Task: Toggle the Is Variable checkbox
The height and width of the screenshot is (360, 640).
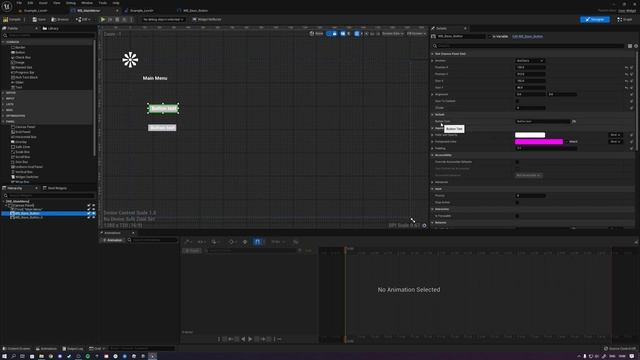Action: tap(490, 36)
